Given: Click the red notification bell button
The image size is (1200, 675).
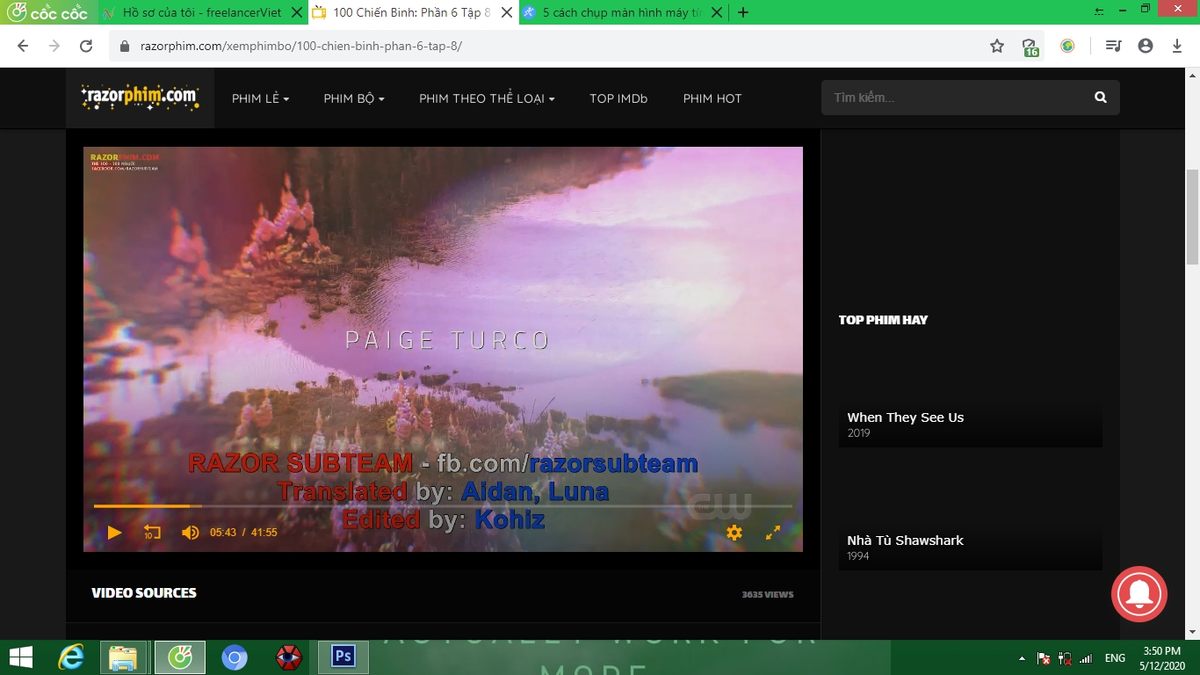Looking at the screenshot, I should click(x=1139, y=594).
